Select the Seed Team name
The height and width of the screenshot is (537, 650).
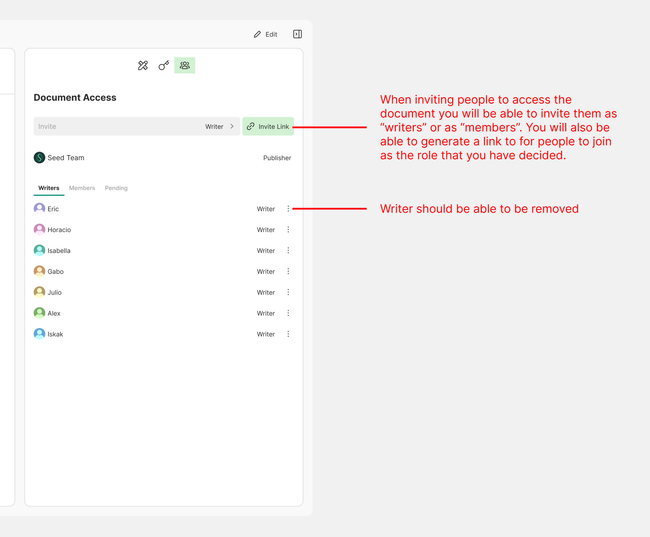click(x=66, y=158)
